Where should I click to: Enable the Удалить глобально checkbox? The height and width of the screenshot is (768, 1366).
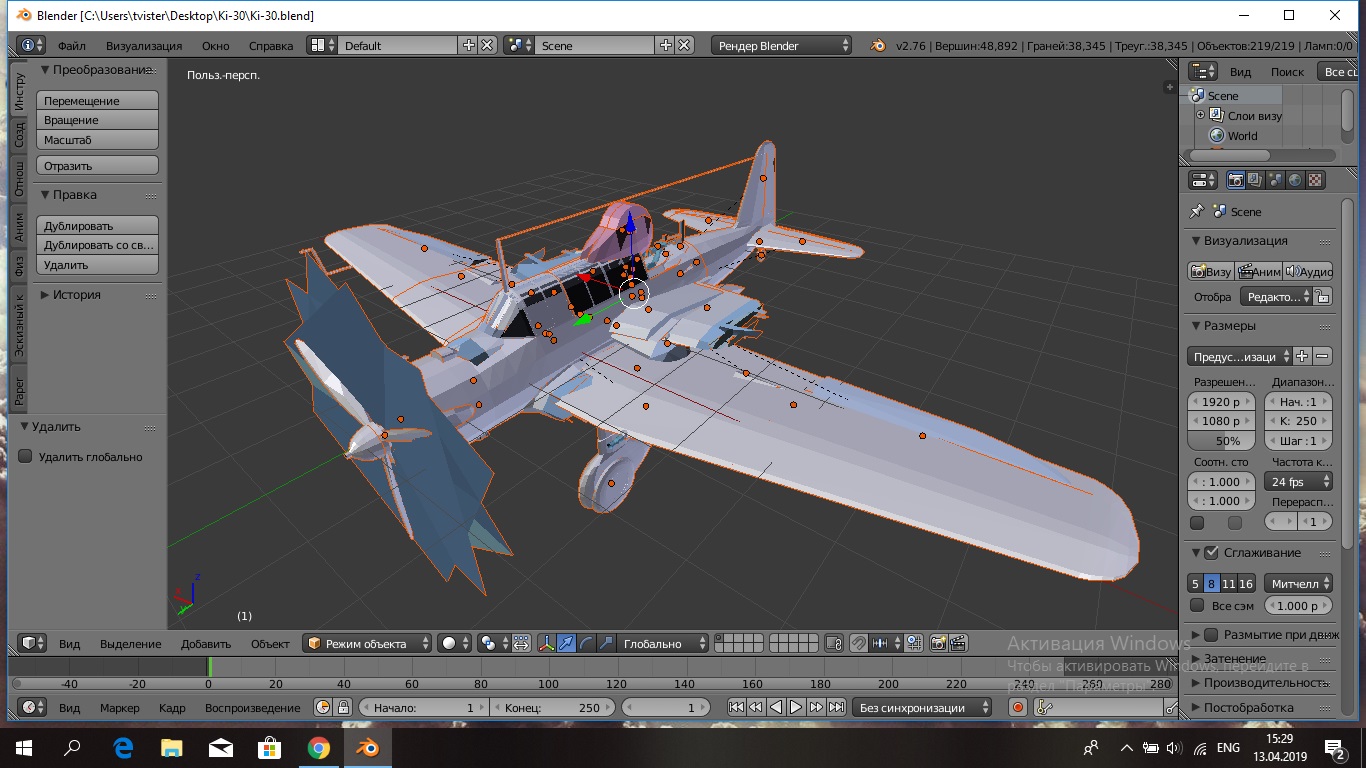pyautogui.click(x=26, y=457)
